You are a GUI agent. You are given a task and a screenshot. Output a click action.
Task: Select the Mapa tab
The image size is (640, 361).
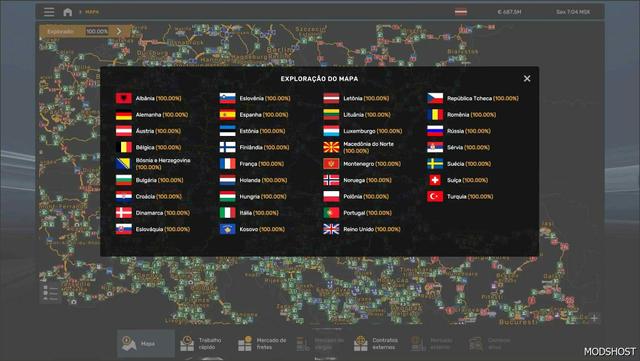[146, 344]
